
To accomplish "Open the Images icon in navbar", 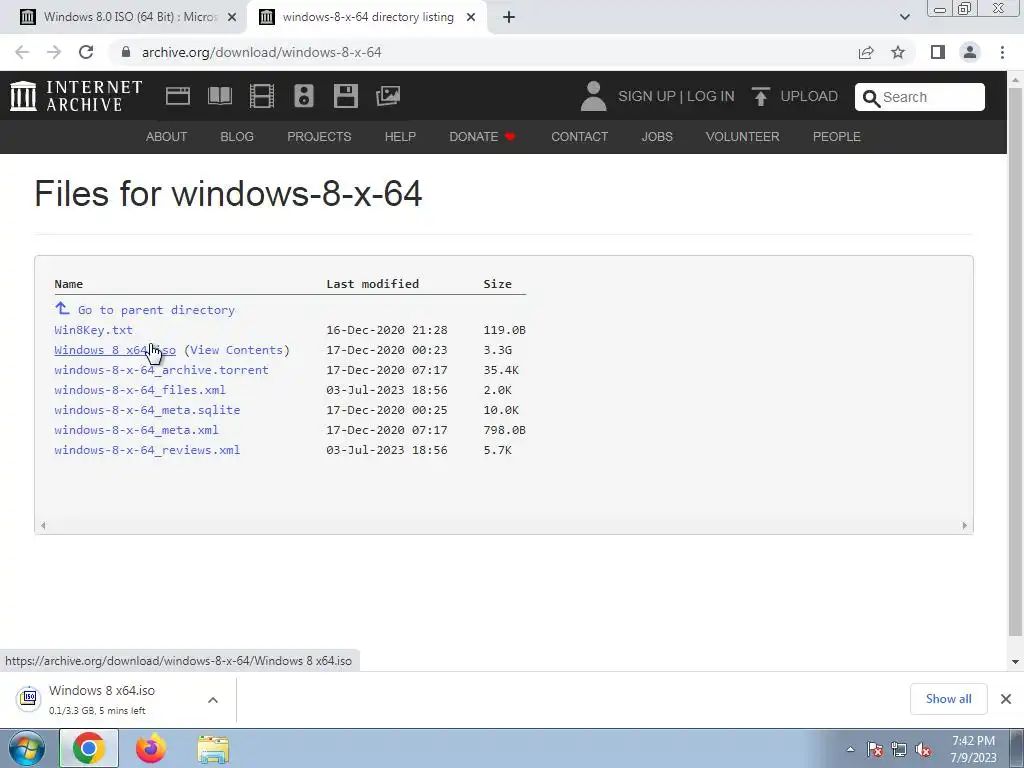I will pyautogui.click(x=388, y=96).
